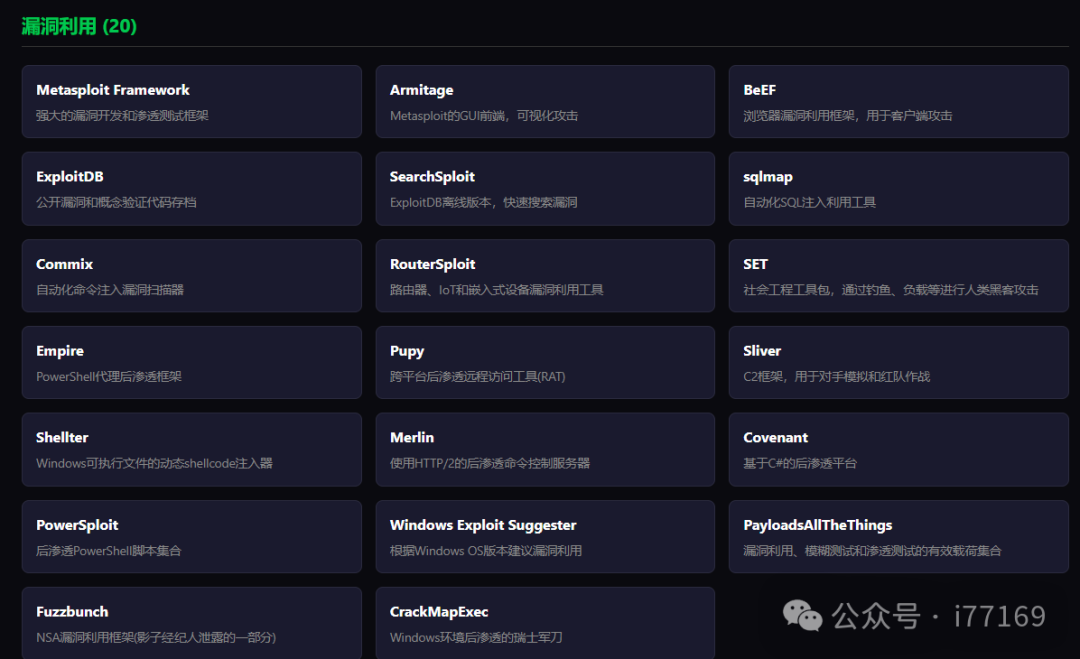Open the Merlin card

click(x=545, y=450)
